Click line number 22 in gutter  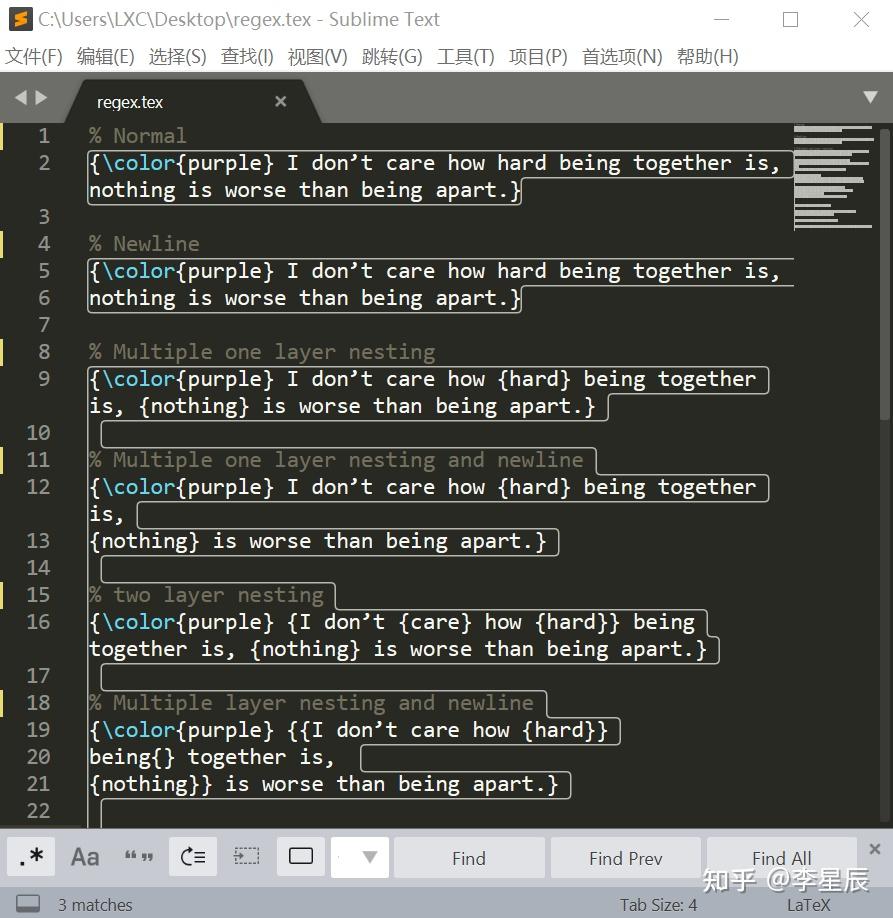coord(38,811)
